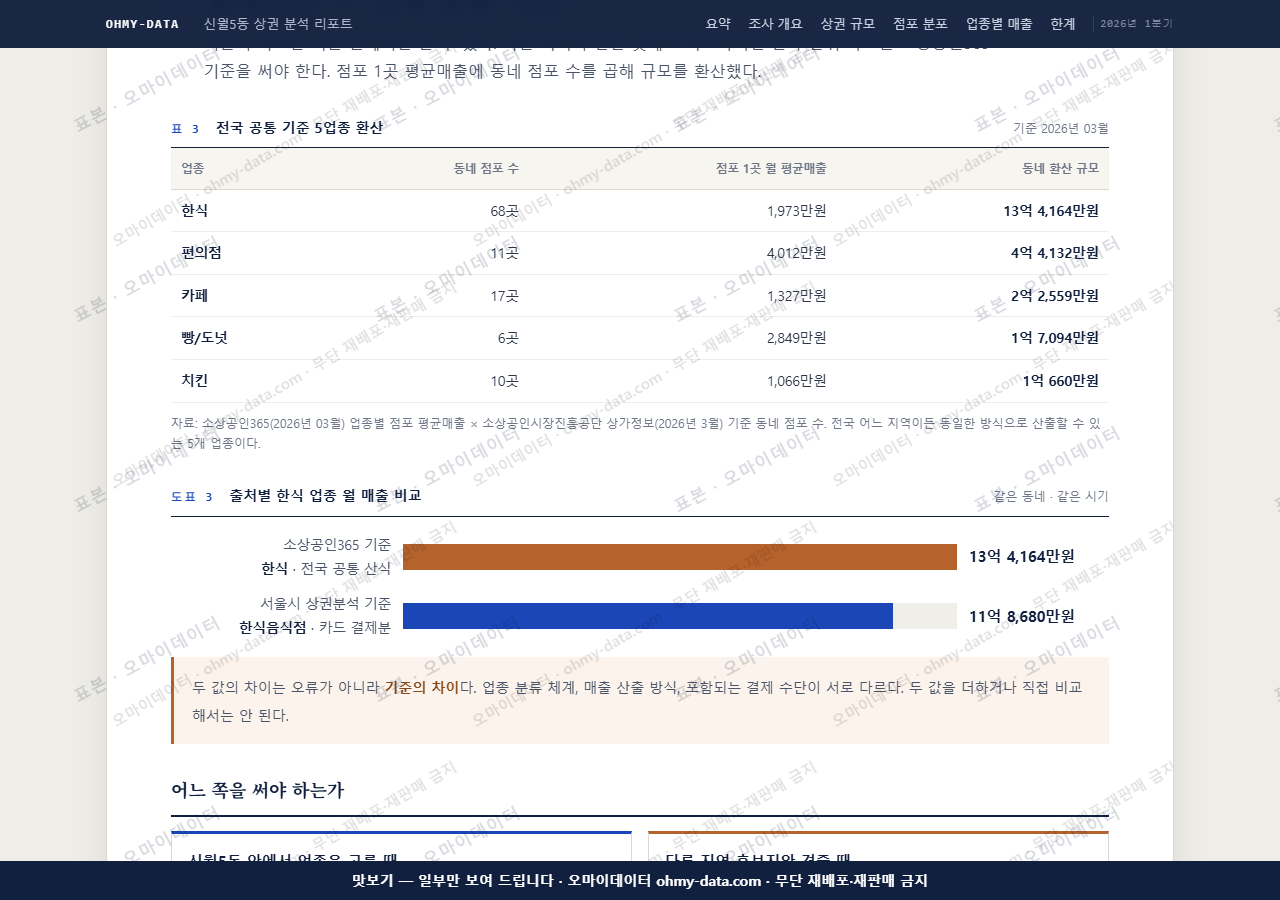Click the 편의점 row label
The image size is (1280, 900).
(201, 253)
